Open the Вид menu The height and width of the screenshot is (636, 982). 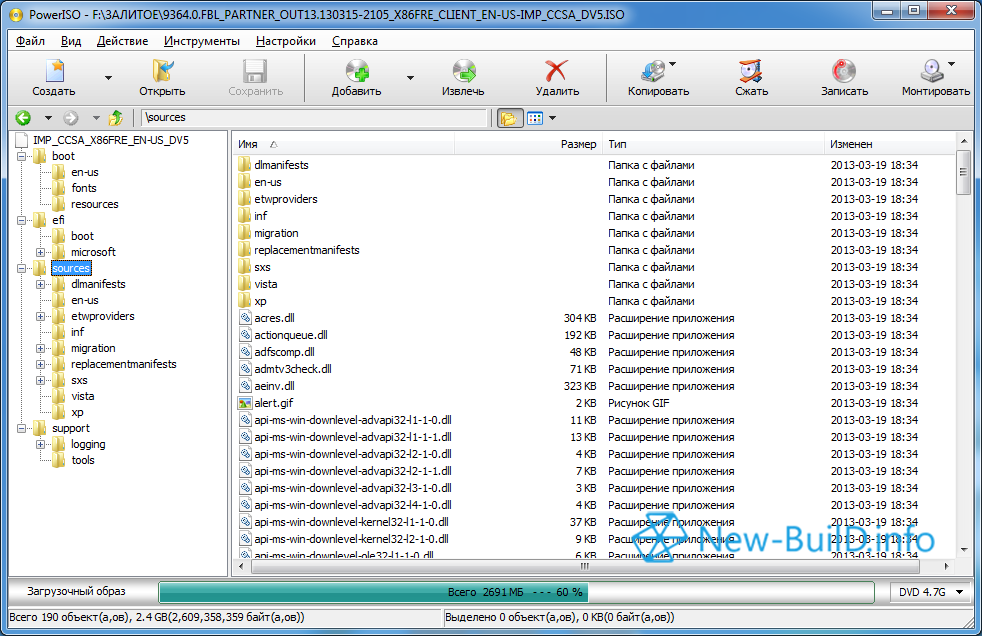coord(71,41)
